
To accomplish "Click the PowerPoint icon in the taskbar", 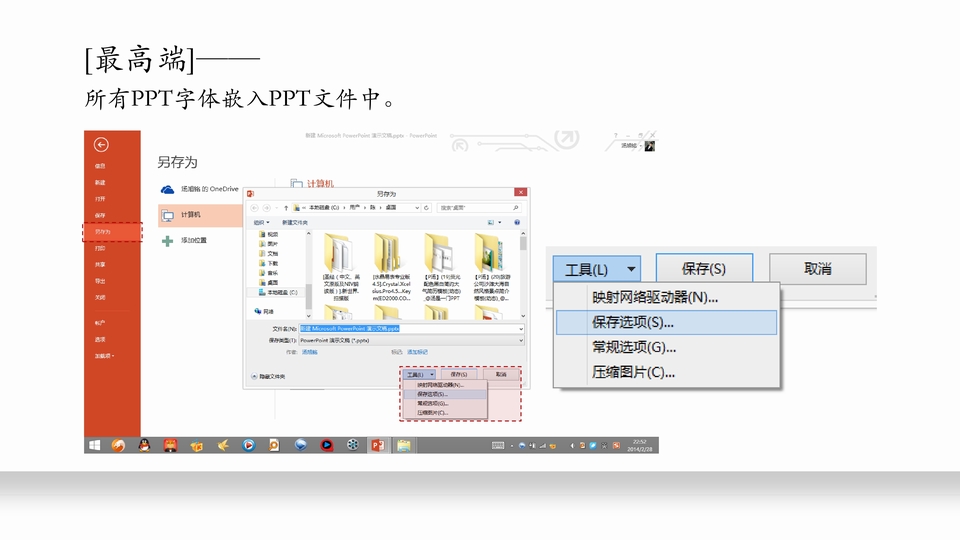I will click(378, 445).
